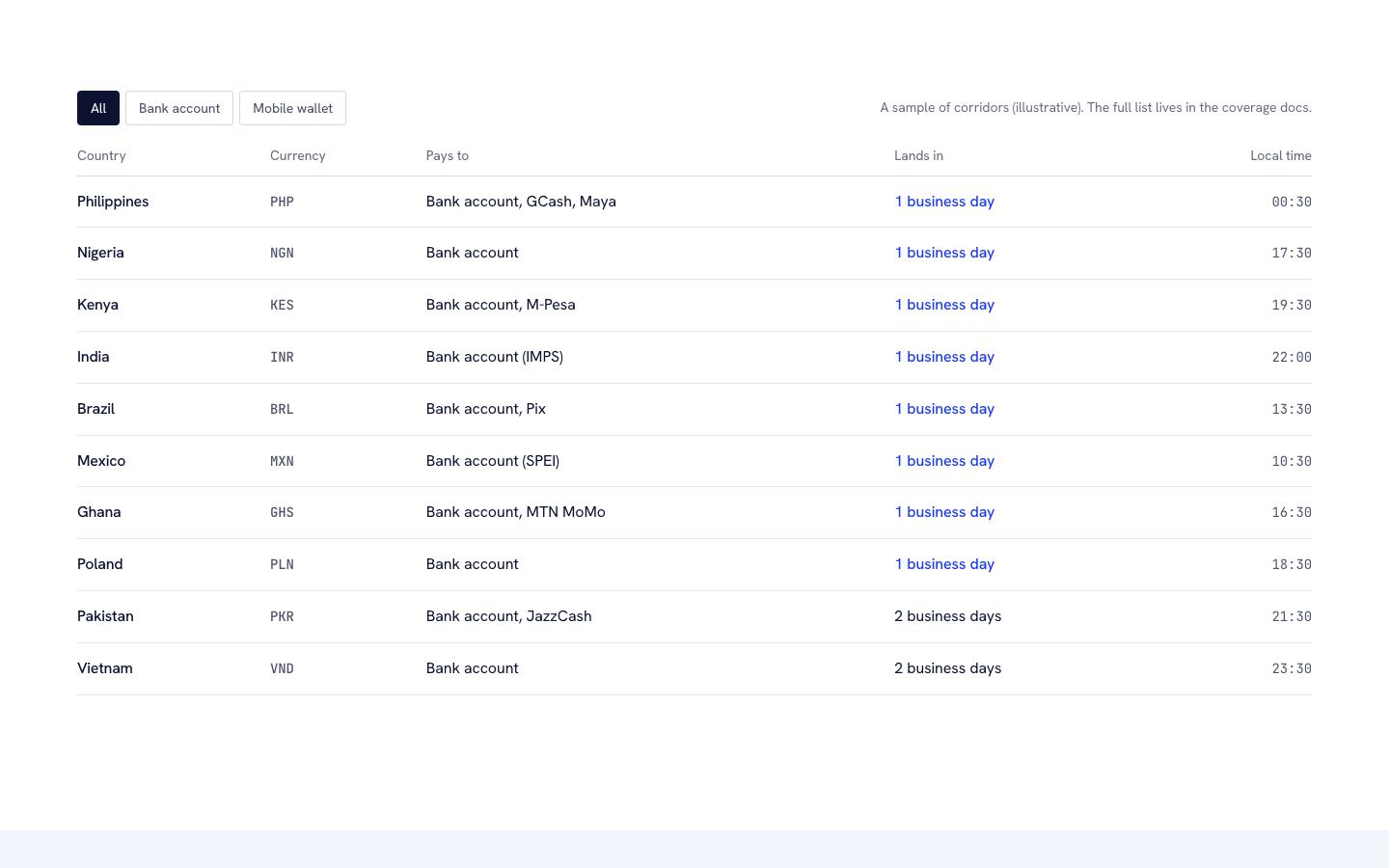Click the GHS currency code
This screenshot has height=868, width=1389.
pyautogui.click(x=282, y=512)
